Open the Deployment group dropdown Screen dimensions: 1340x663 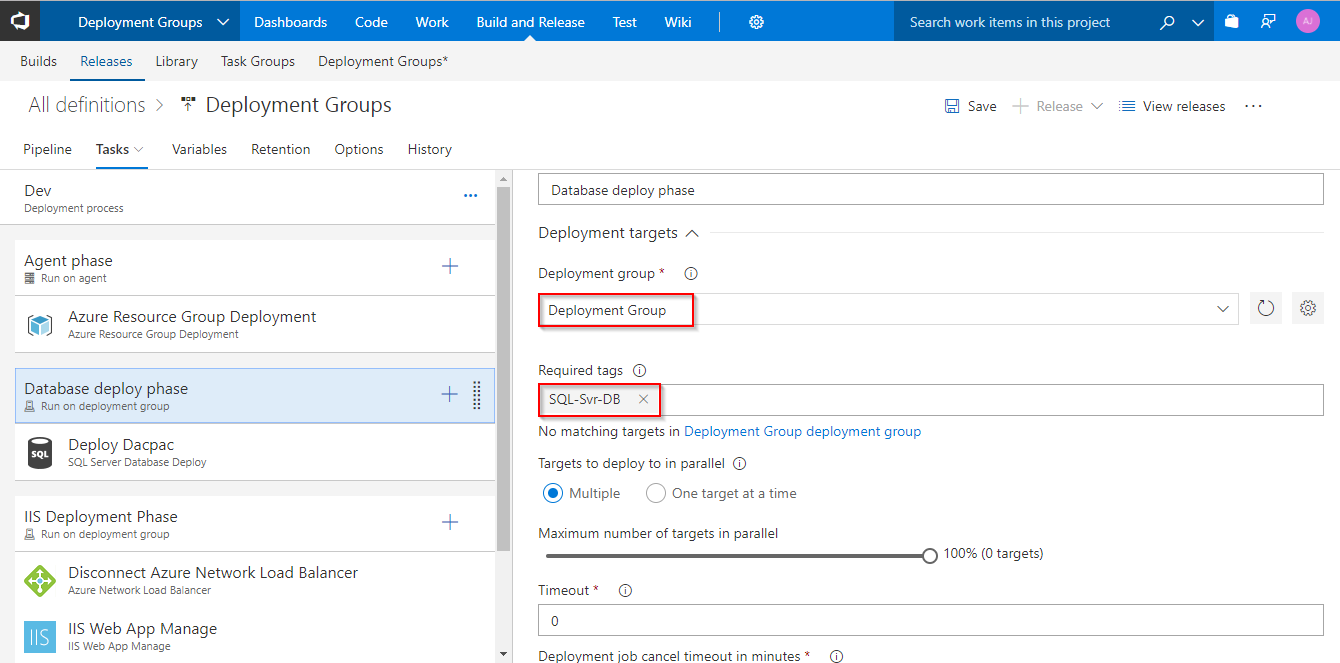1222,310
